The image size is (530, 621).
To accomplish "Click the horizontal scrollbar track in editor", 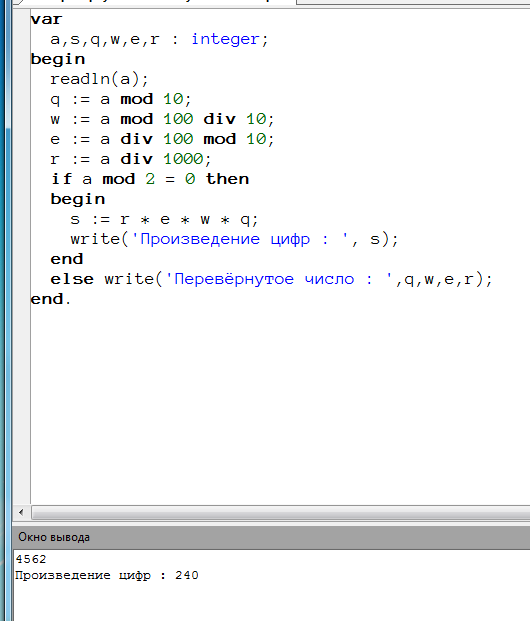I will [x=280, y=512].
